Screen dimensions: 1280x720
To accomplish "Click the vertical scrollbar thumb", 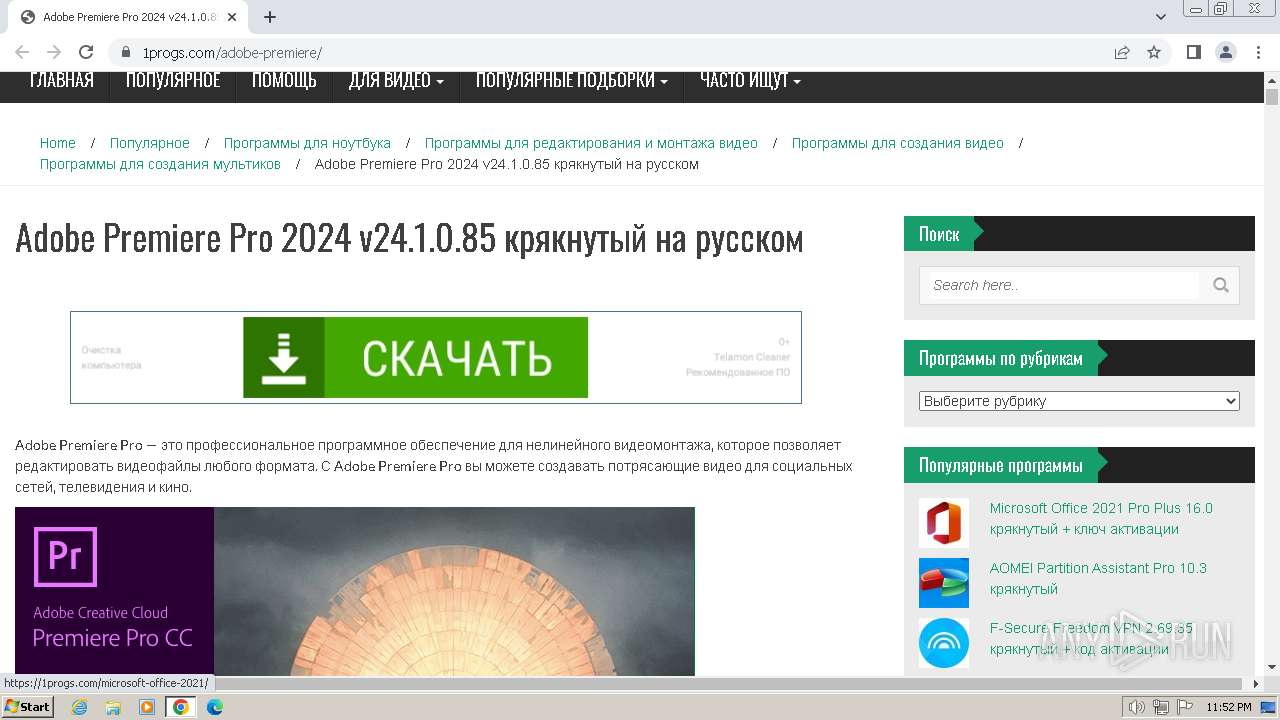I will pyautogui.click(x=1272, y=97).
